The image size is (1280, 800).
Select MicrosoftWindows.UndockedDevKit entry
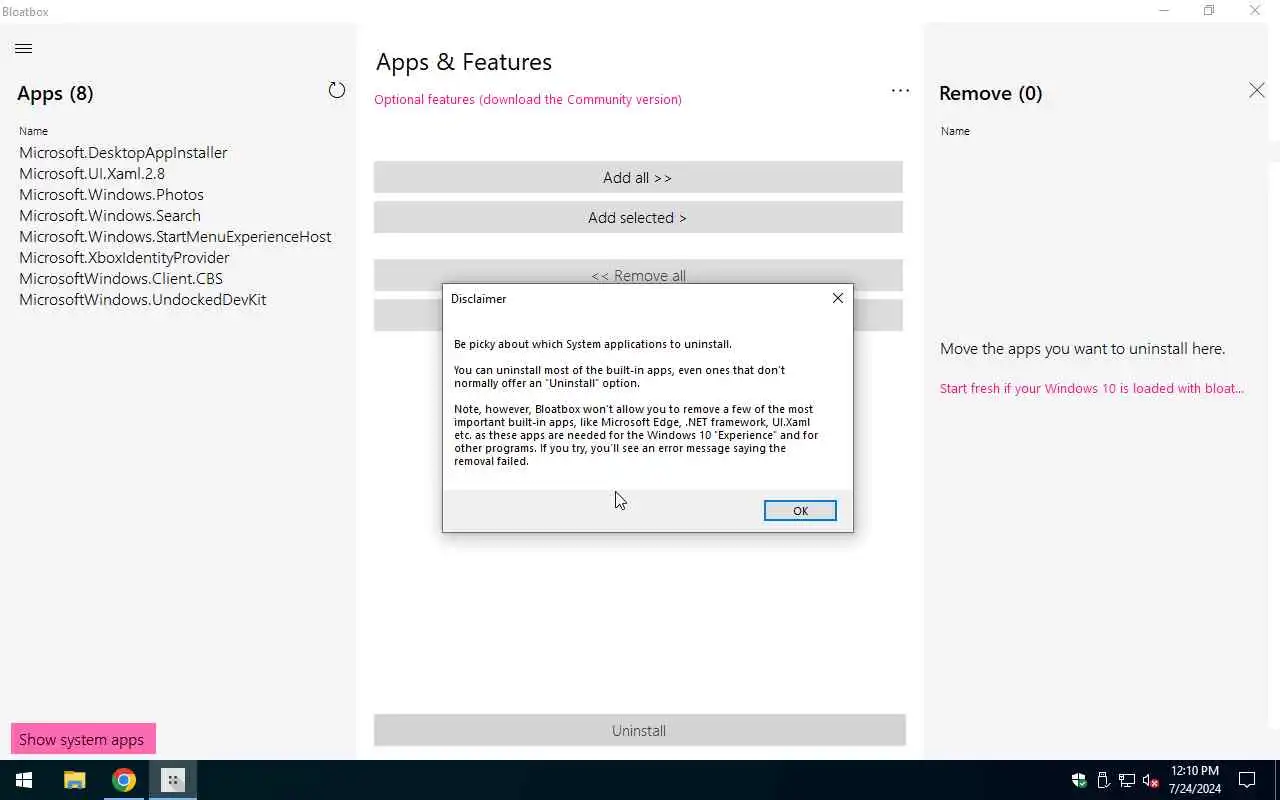[x=142, y=299]
